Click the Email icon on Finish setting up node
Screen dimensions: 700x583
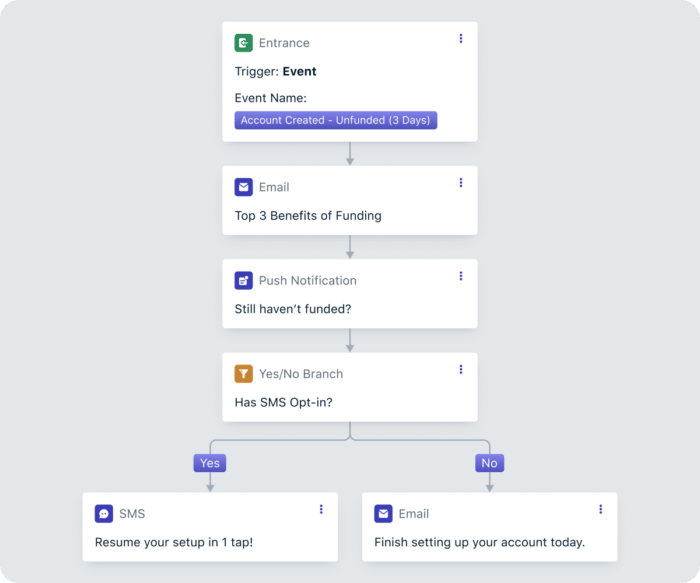coord(384,514)
